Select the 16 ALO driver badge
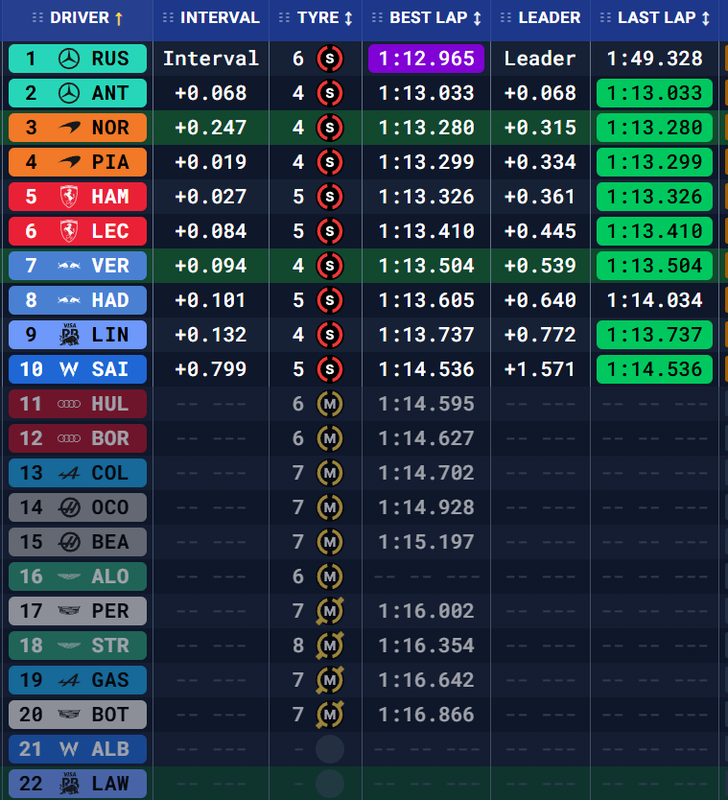 click(78, 577)
